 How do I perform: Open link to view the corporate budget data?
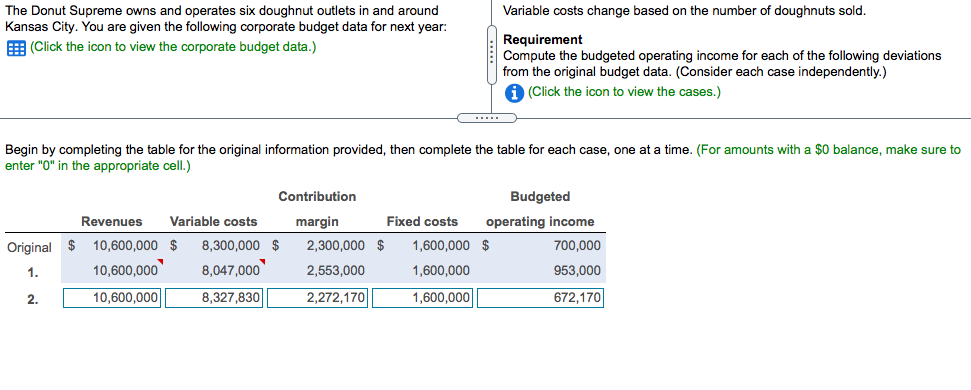coord(173,47)
